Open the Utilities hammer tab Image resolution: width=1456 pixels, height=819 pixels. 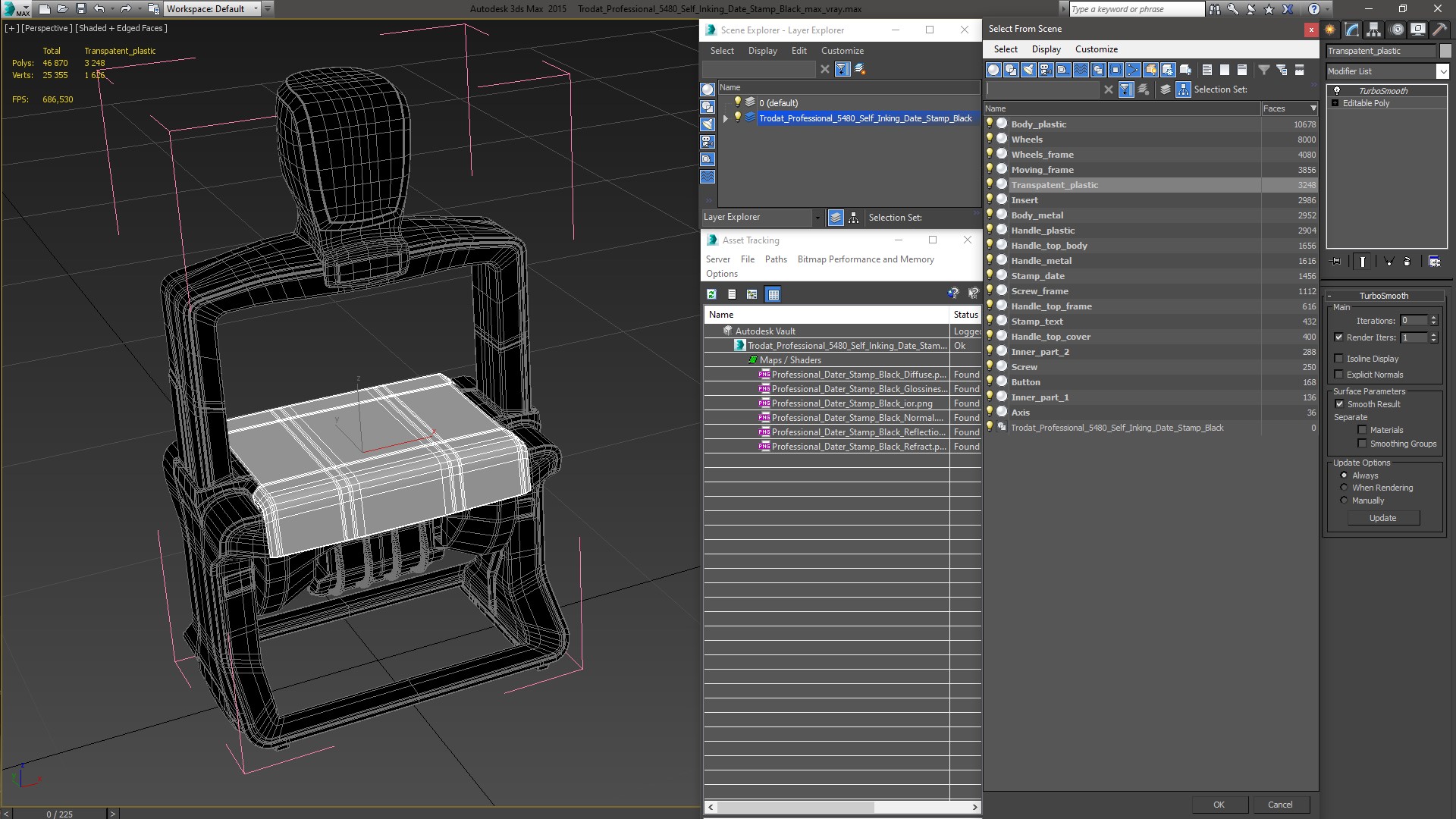pyautogui.click(x=1439, y=30)
